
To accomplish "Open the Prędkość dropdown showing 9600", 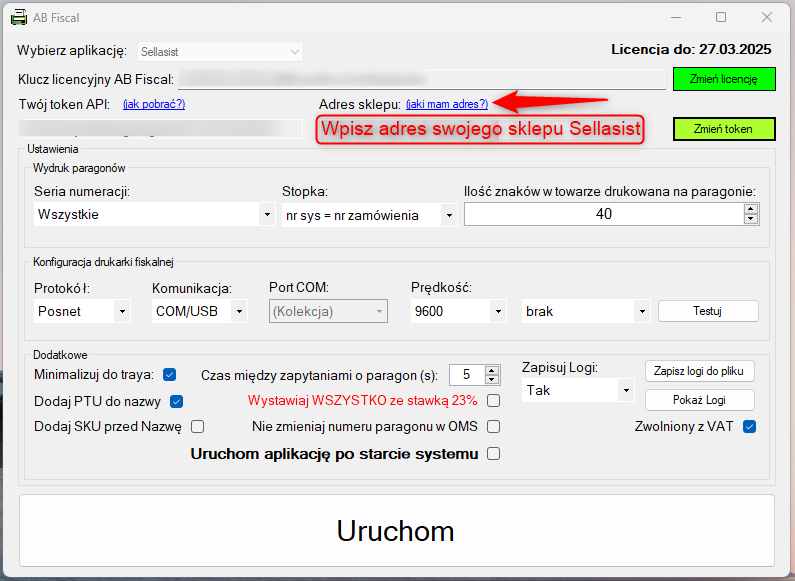I will 498,312.
